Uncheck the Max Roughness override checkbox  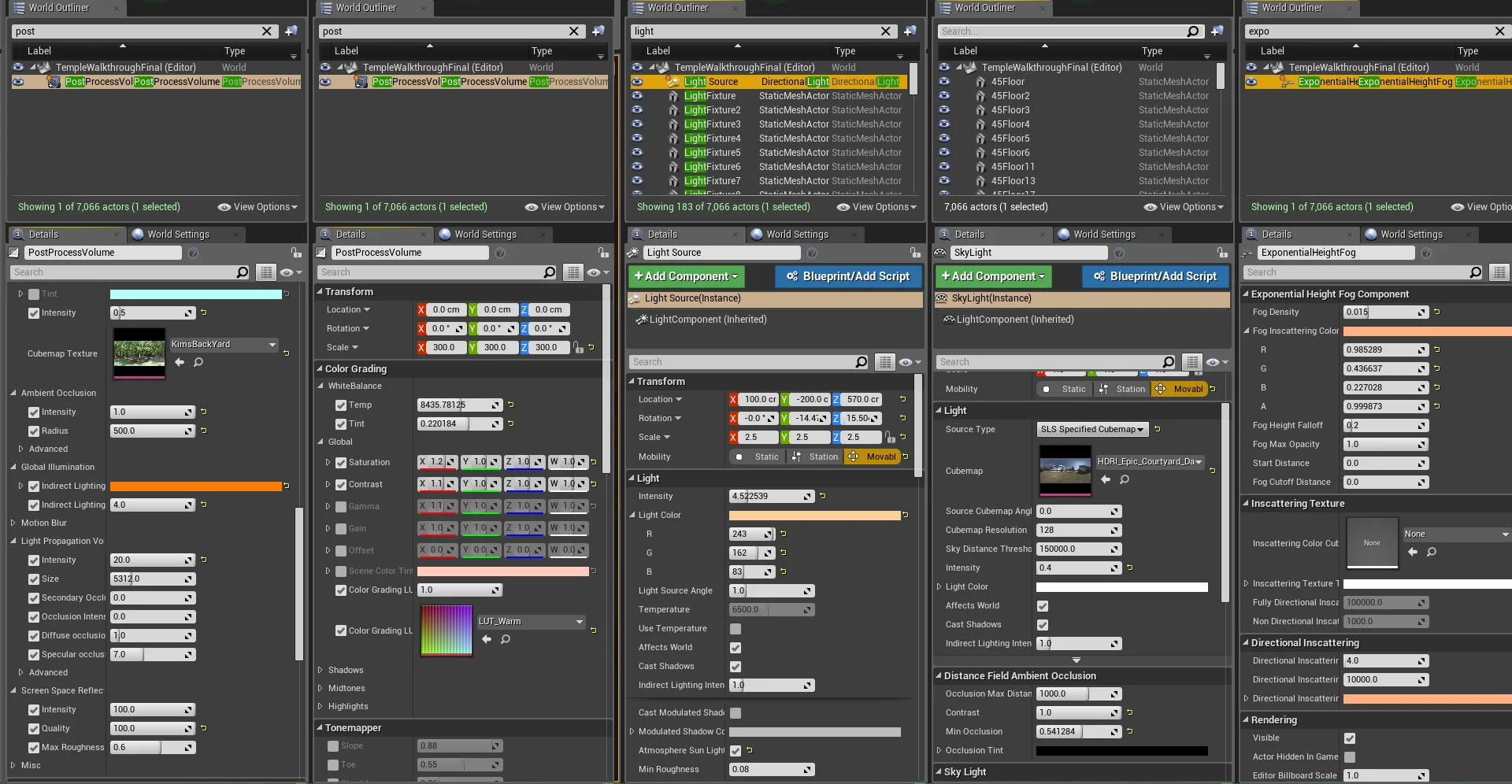coord(34,748)
